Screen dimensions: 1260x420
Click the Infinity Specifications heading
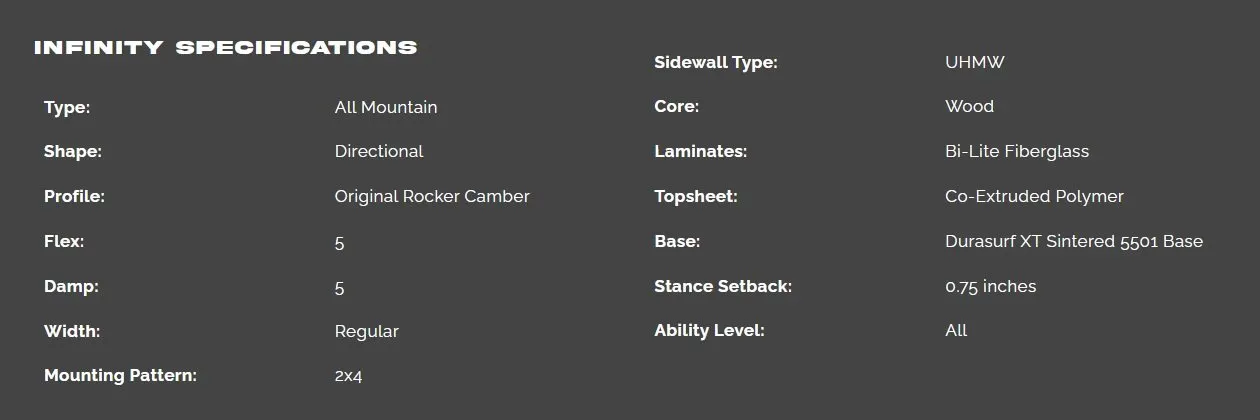click(225, 48)
